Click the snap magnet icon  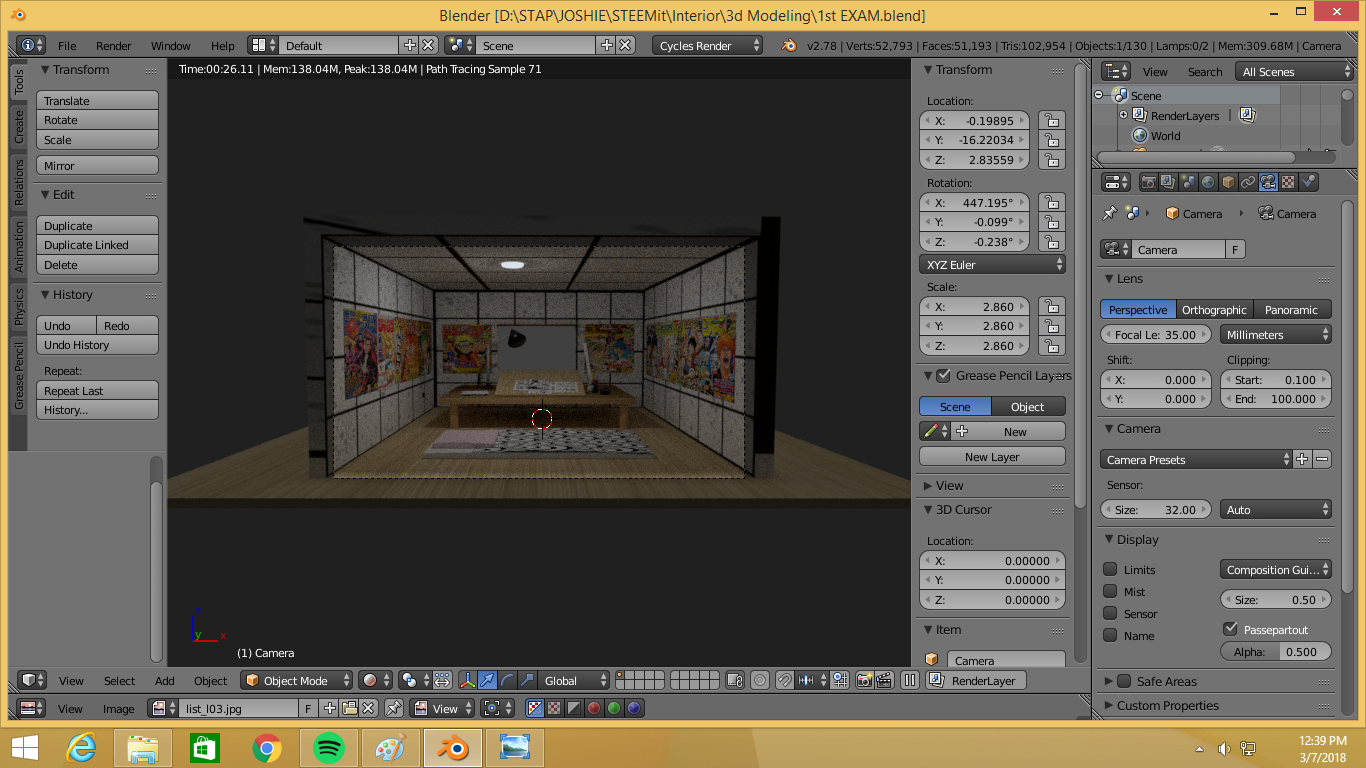(786, 680)
